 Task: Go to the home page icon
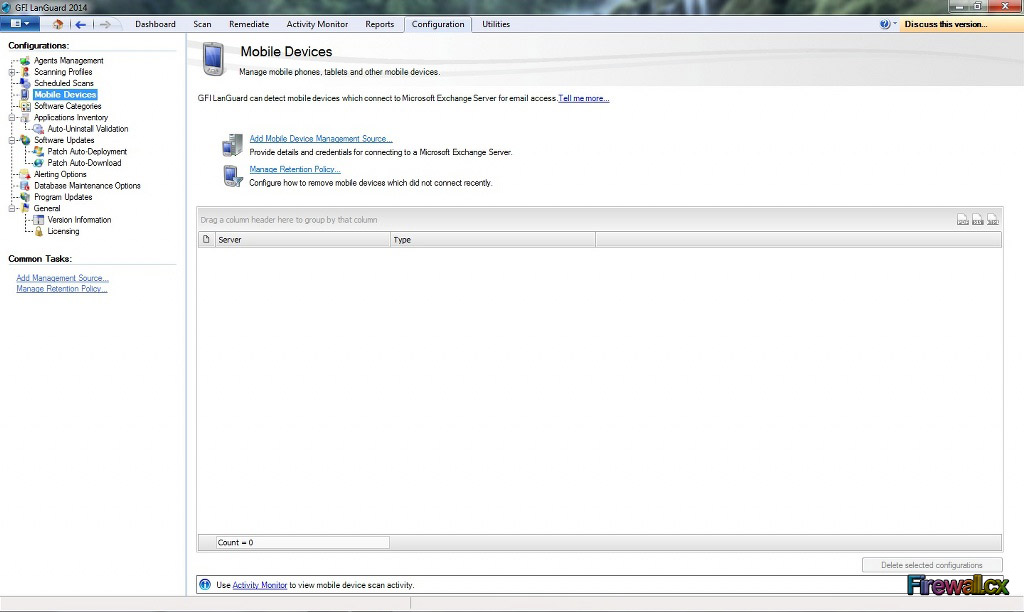tap(57, 24)
